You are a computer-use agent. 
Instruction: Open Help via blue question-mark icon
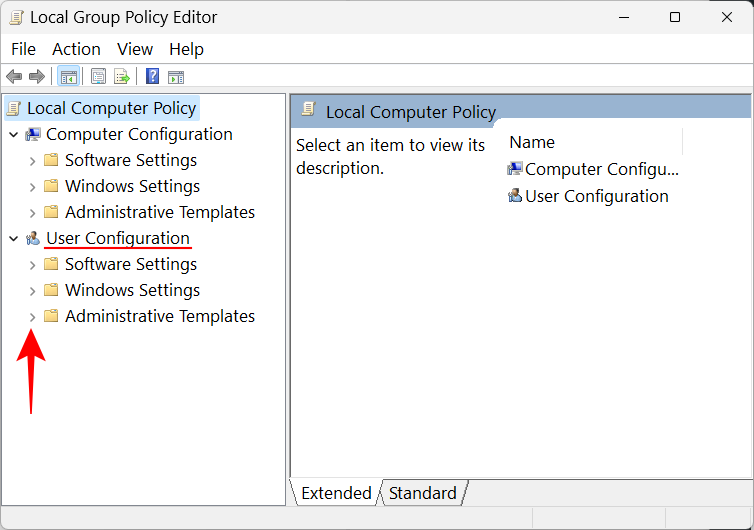[x=152, y=76]
